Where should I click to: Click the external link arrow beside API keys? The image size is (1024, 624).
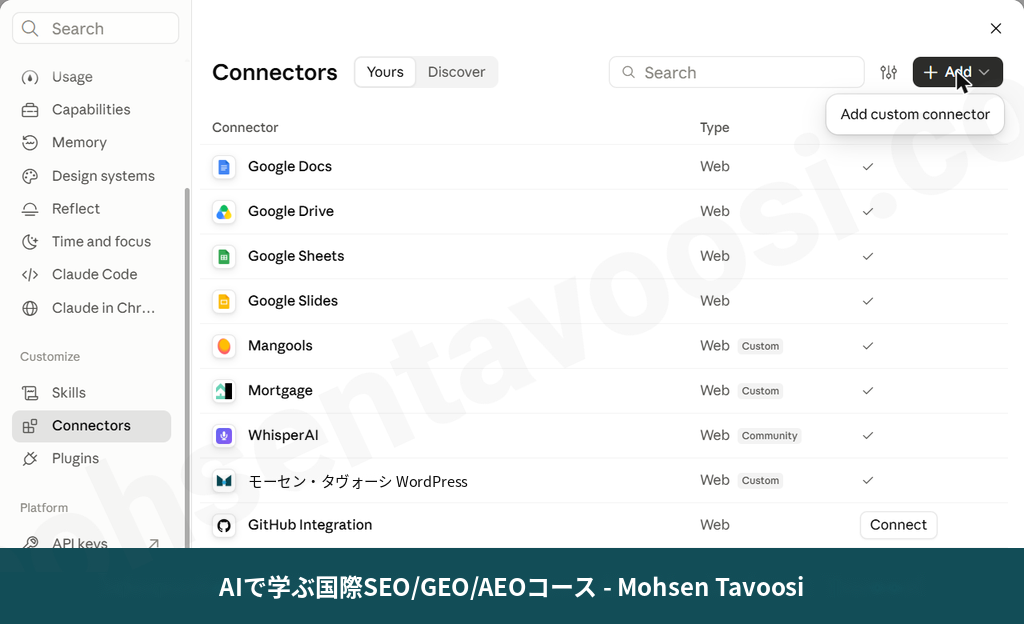pyautogui.click(x=154, y=543)
